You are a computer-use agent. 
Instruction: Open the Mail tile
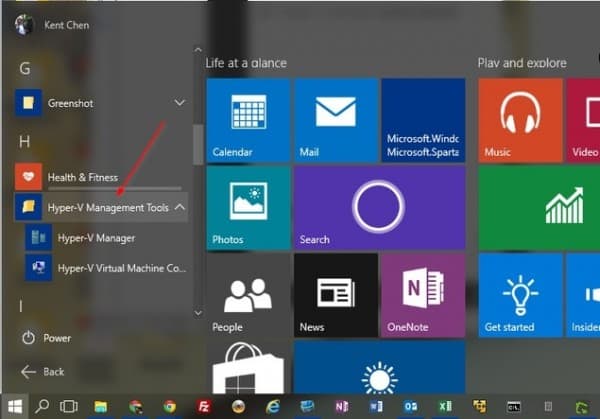(x=336, y=120)
